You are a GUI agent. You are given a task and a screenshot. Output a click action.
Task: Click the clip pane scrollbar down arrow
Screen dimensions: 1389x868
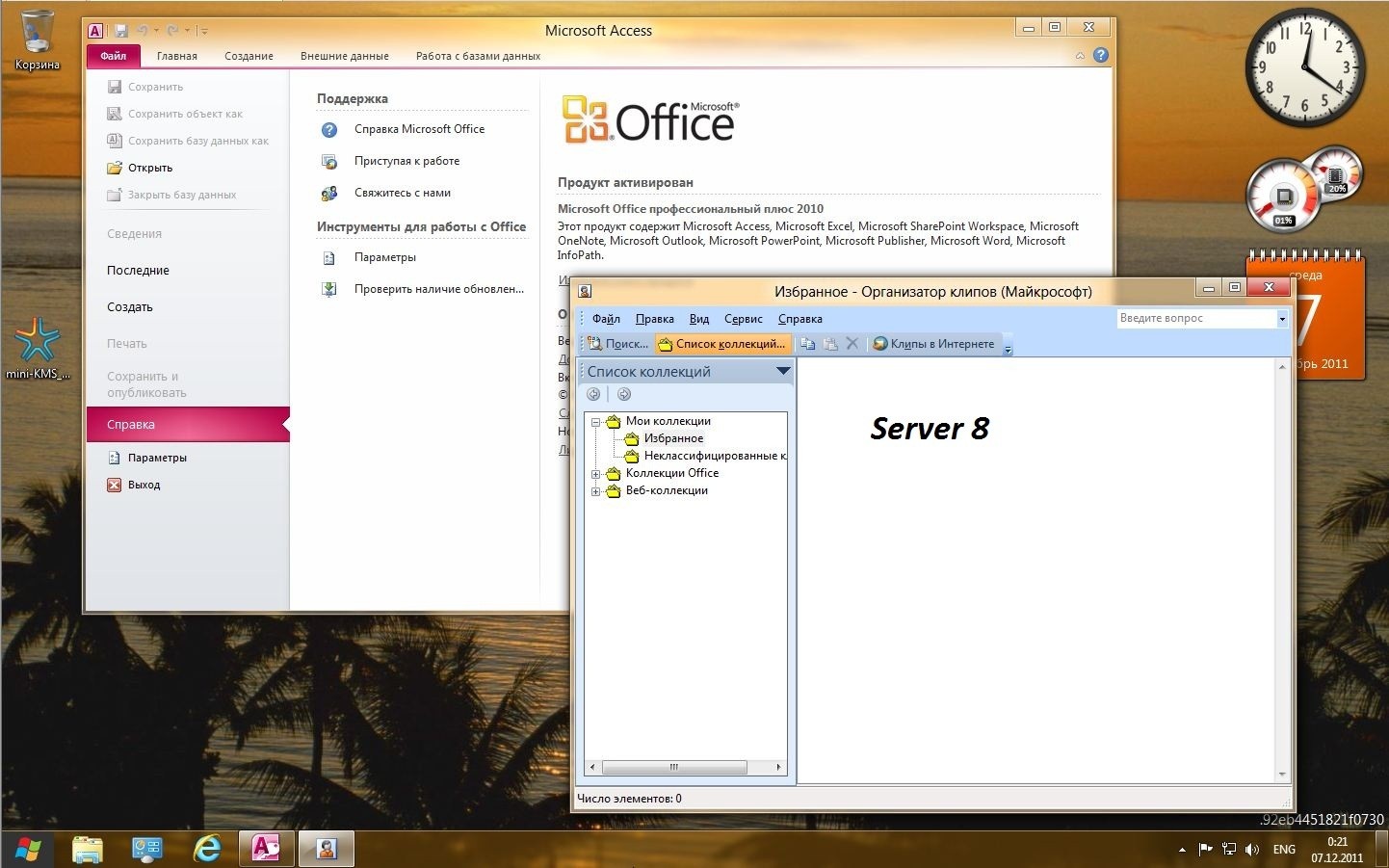pos(1282,775)
